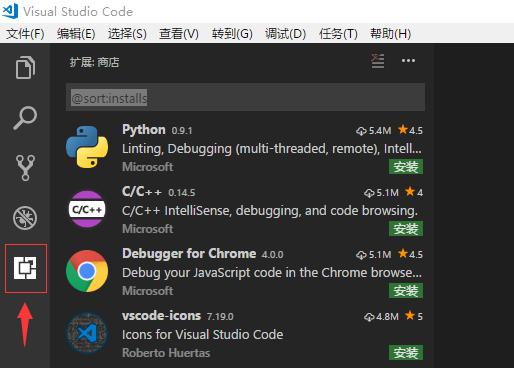Install the Python extension with 安装 button
Viewport: 514px width, 368px height.
point(406,167)
